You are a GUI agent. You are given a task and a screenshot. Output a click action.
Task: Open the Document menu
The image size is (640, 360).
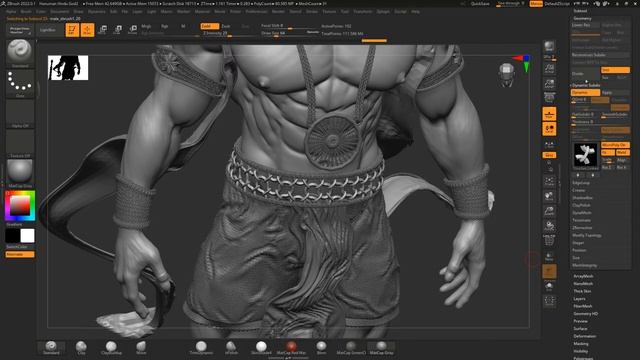click(60, 11)
